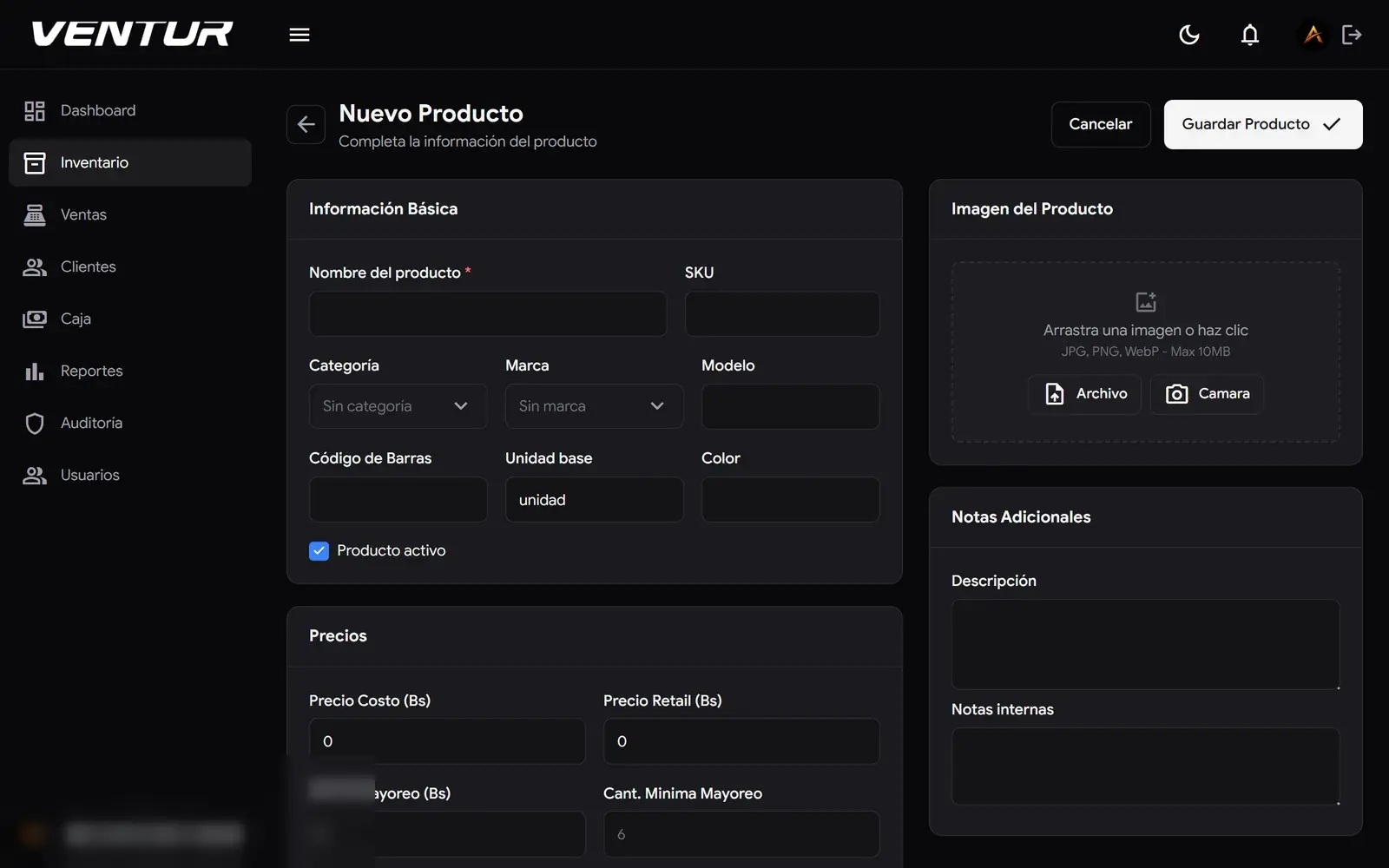Click the add-image icon in the dropzone
Viewport: 1389px width, 868px height.
[x=1146, y=301]
